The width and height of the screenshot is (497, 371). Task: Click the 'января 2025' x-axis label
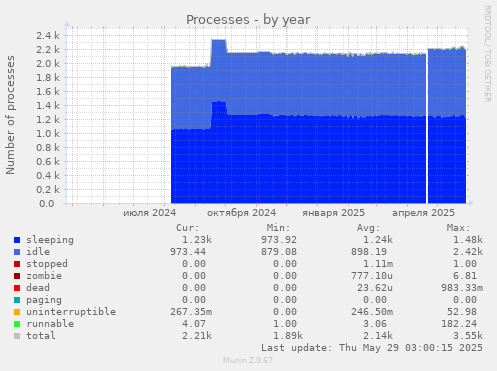coord(333,213)
